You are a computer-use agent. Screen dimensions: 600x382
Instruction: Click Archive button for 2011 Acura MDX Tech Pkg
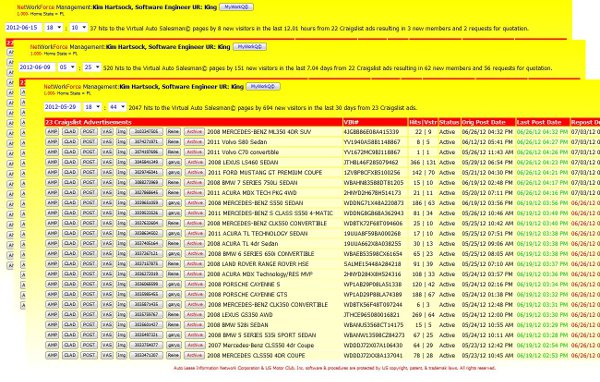pos(194,193)
